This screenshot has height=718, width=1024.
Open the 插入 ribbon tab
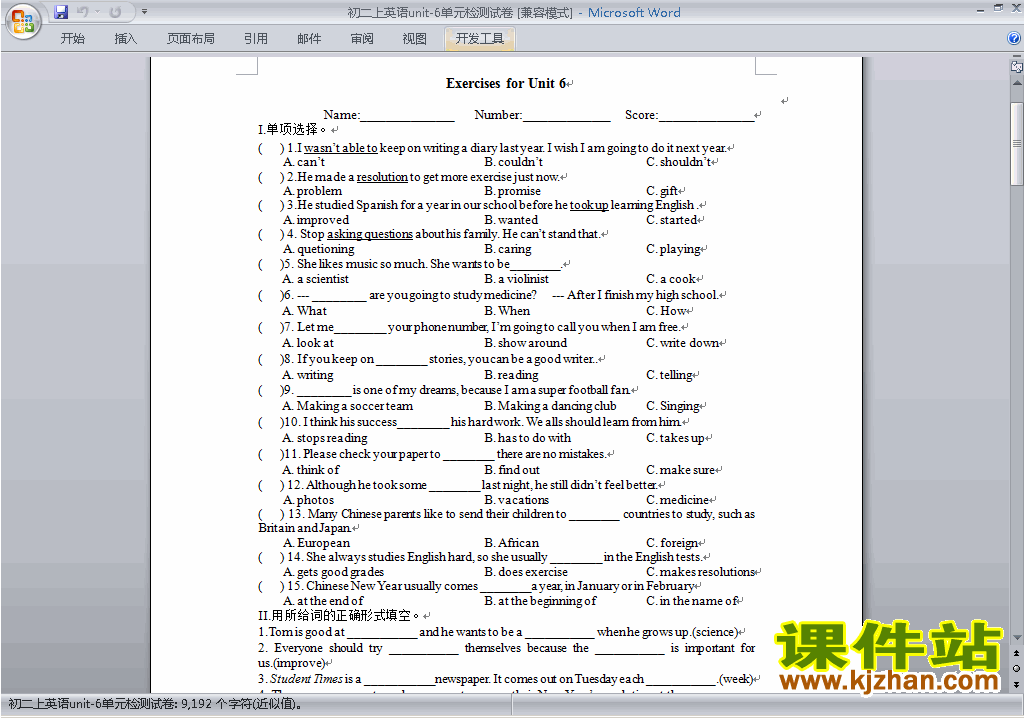[125, 39]
